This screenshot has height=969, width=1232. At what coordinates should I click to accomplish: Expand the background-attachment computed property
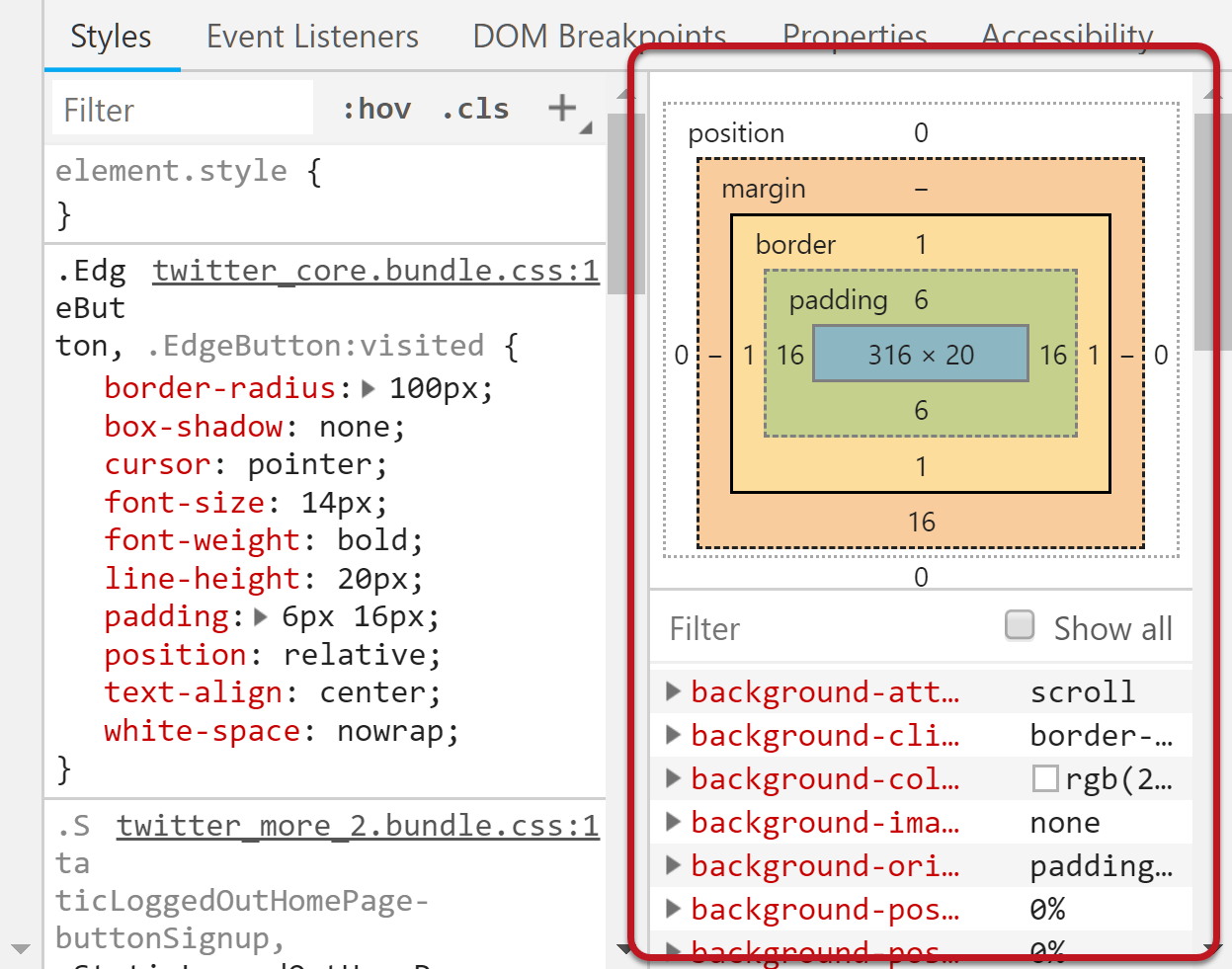(673, 691)
